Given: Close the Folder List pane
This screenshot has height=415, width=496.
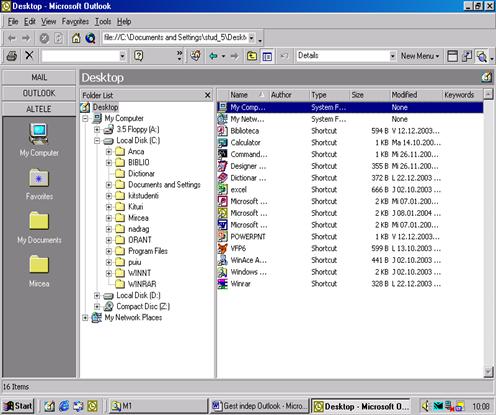Looking at the screenshot, I should [207, 95].
